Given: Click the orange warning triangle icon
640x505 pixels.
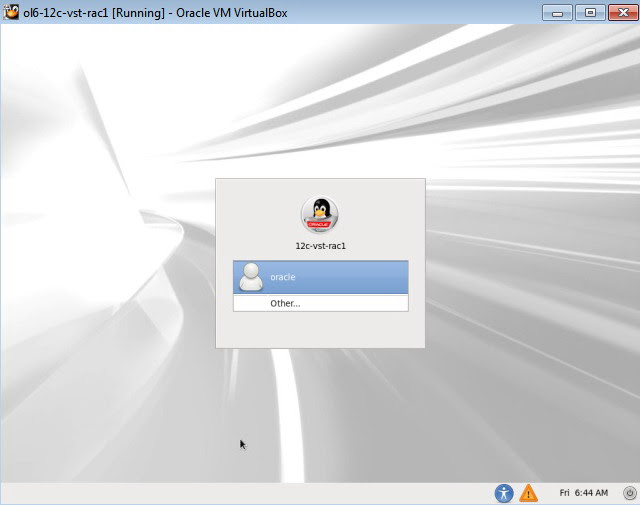Looking at the screenshot, I should (x=529, y=493).
